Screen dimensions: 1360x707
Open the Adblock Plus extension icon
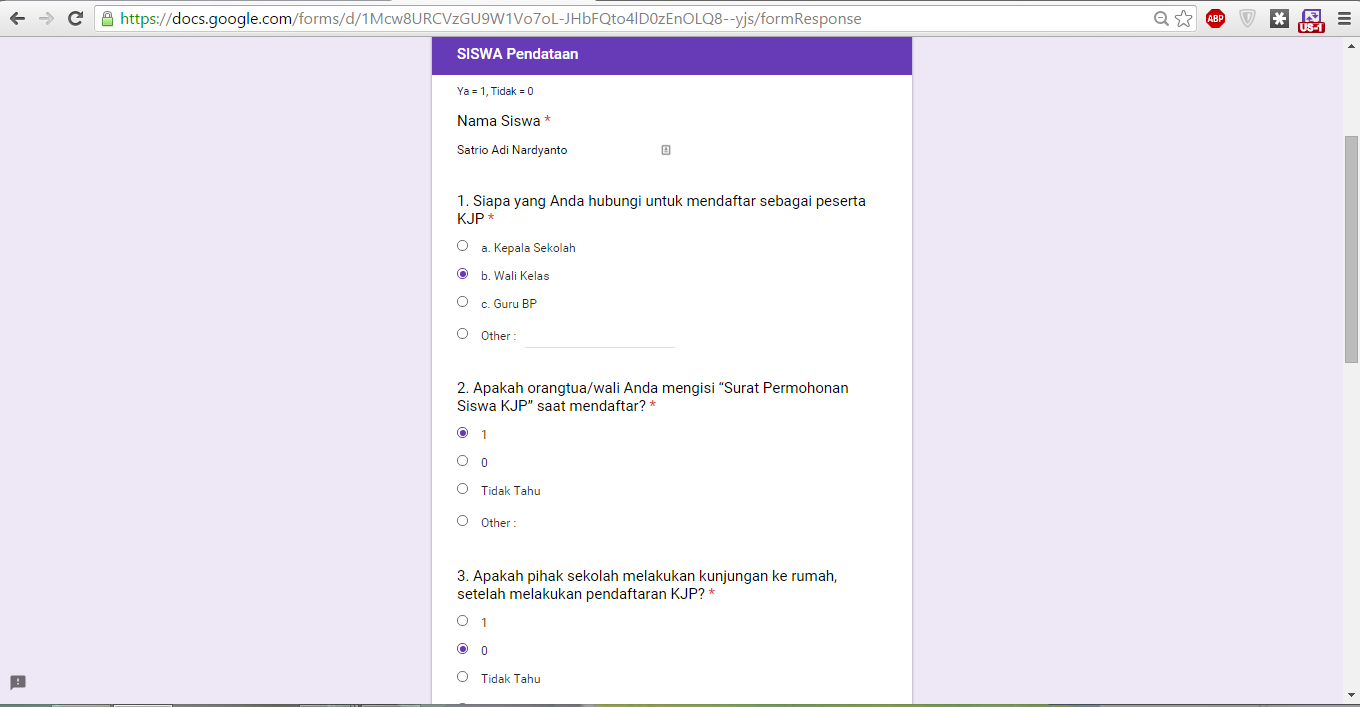pos(1215,18)
